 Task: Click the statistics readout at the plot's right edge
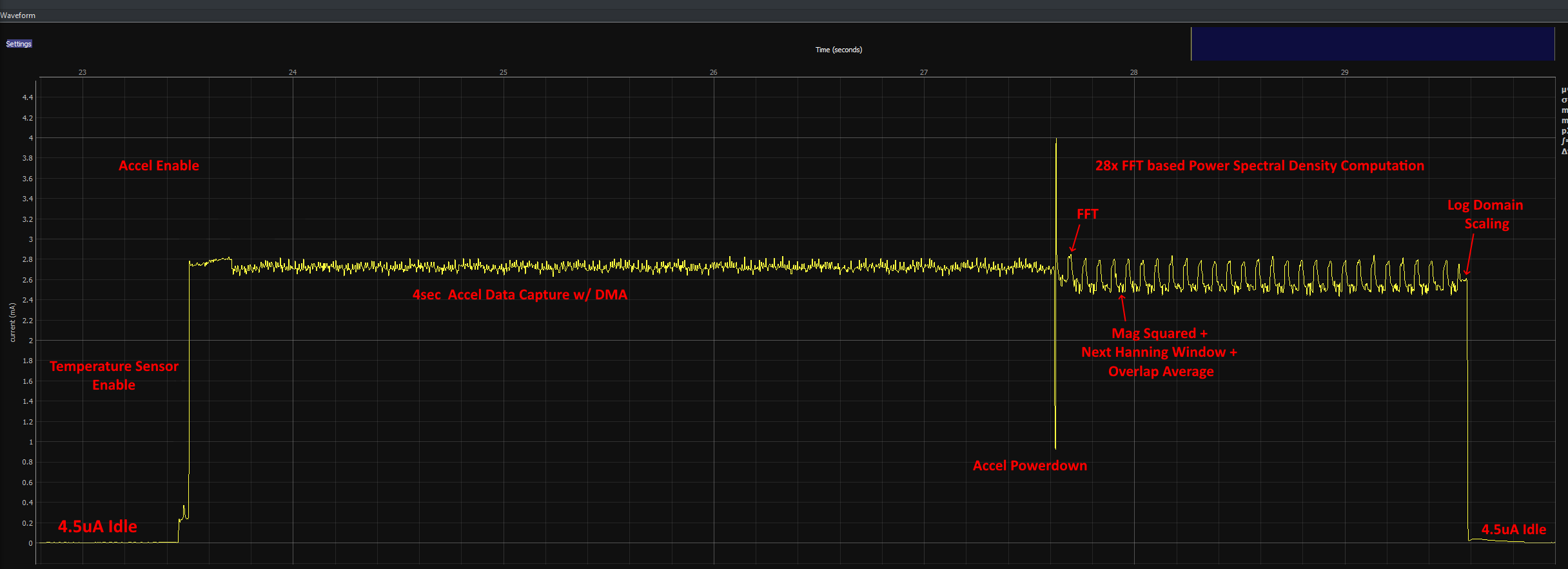[1563, 121]
